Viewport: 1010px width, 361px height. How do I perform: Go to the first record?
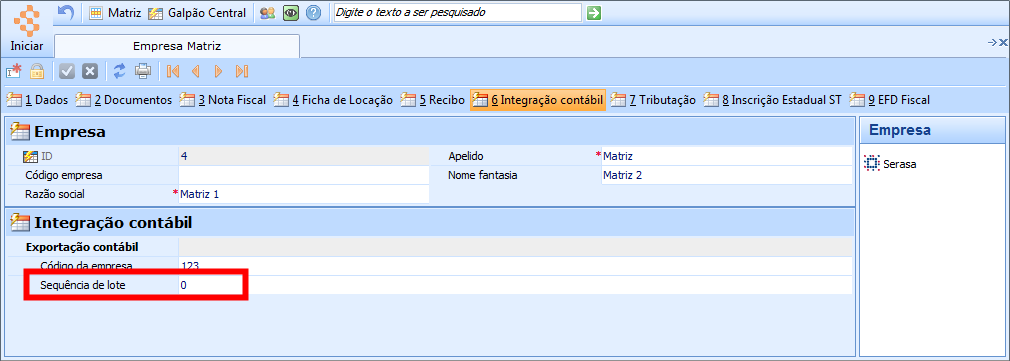(x=172, y=71)
